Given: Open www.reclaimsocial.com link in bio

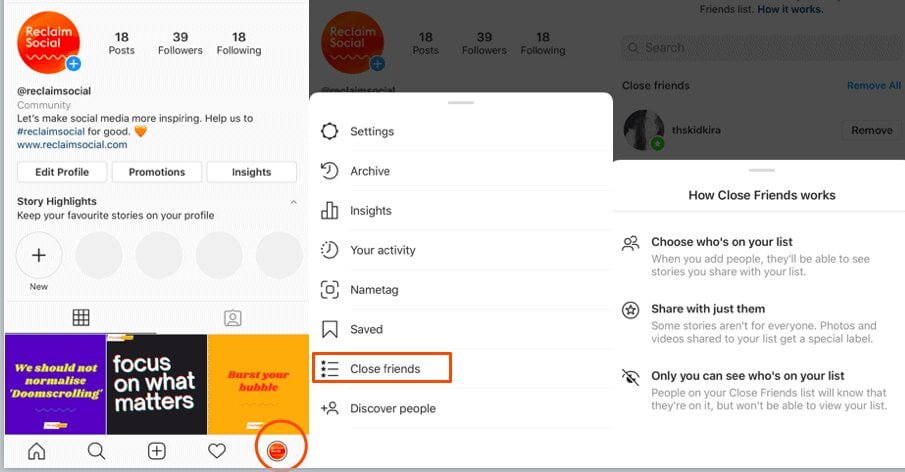Looking at the screenshot, I should [x=72, y=145].
